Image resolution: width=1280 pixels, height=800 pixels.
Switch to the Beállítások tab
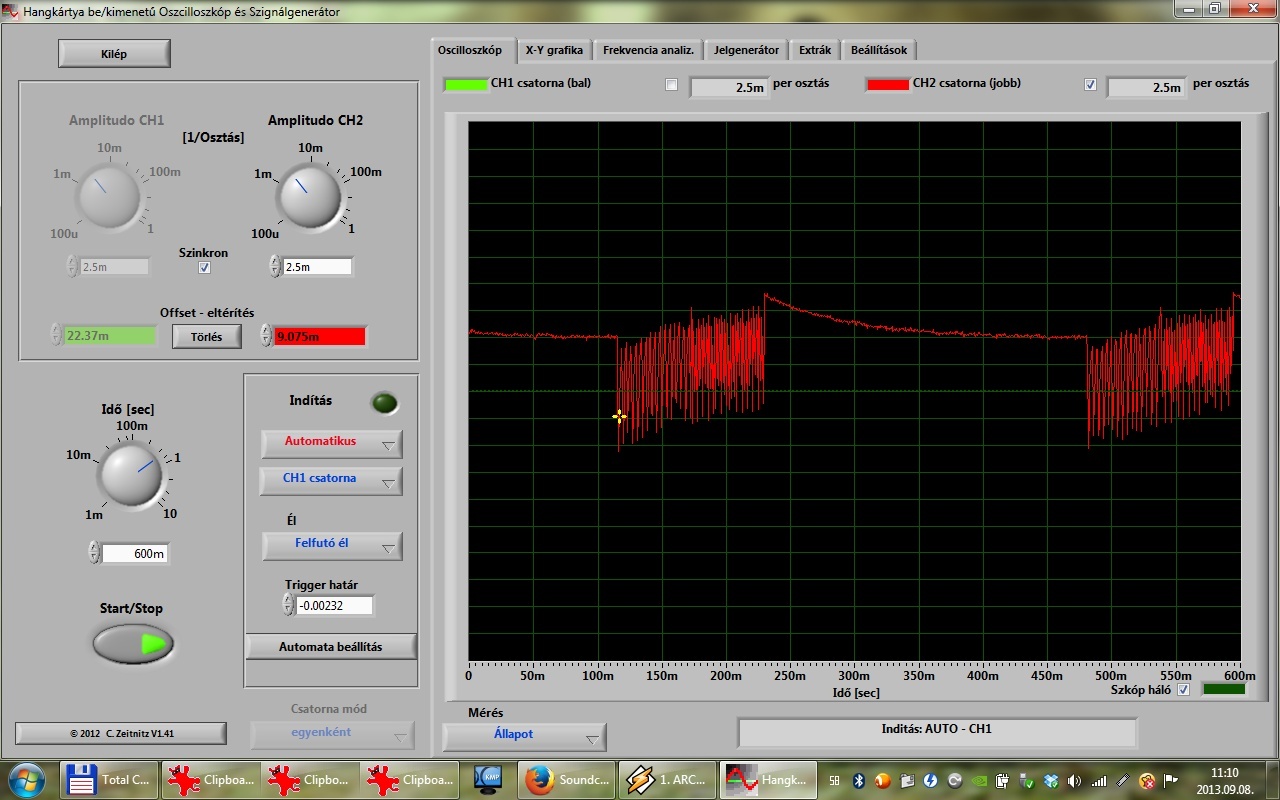(x=879, y=50)
